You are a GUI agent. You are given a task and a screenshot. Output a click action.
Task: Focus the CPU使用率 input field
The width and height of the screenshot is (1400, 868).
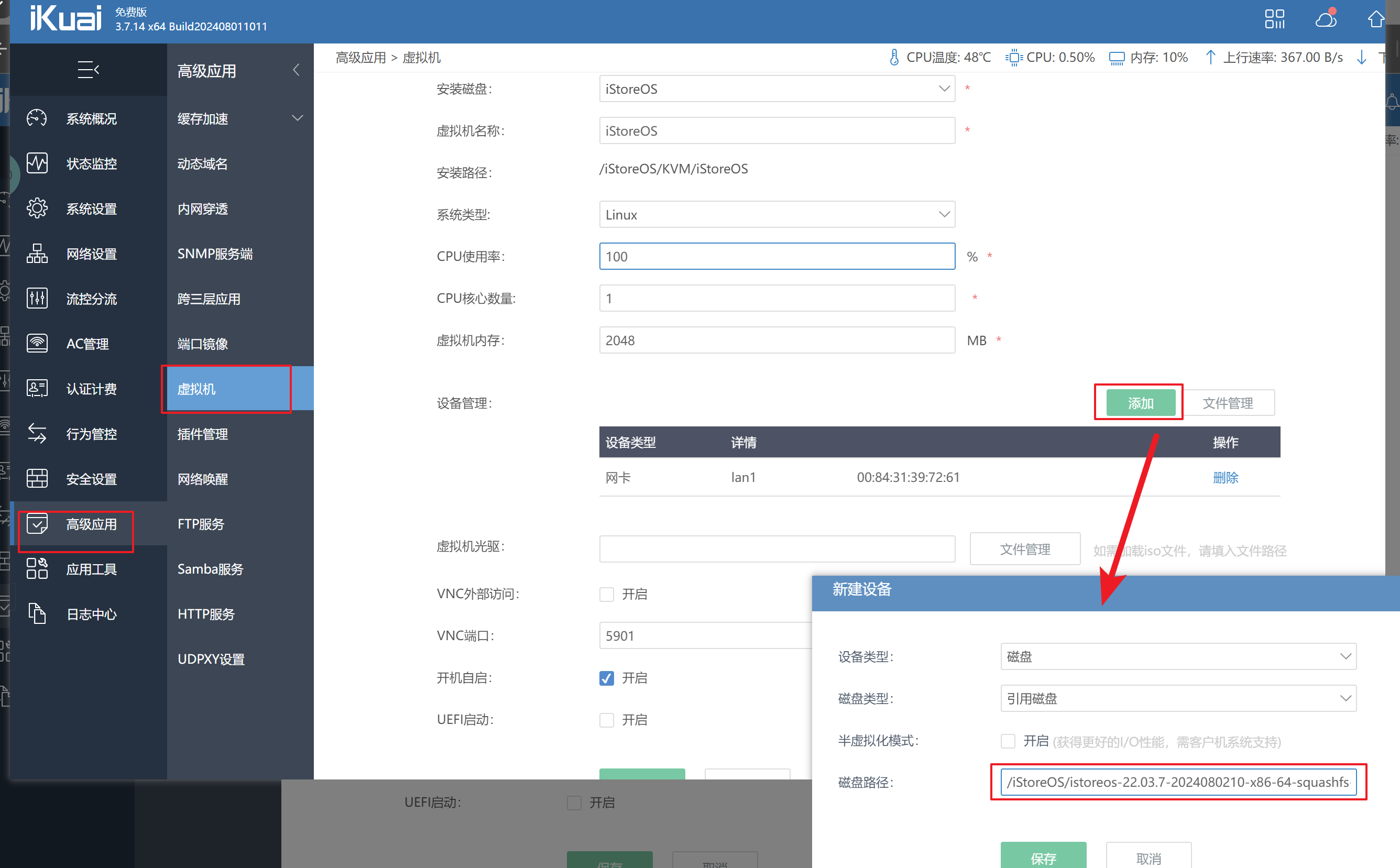click(777, 256)
